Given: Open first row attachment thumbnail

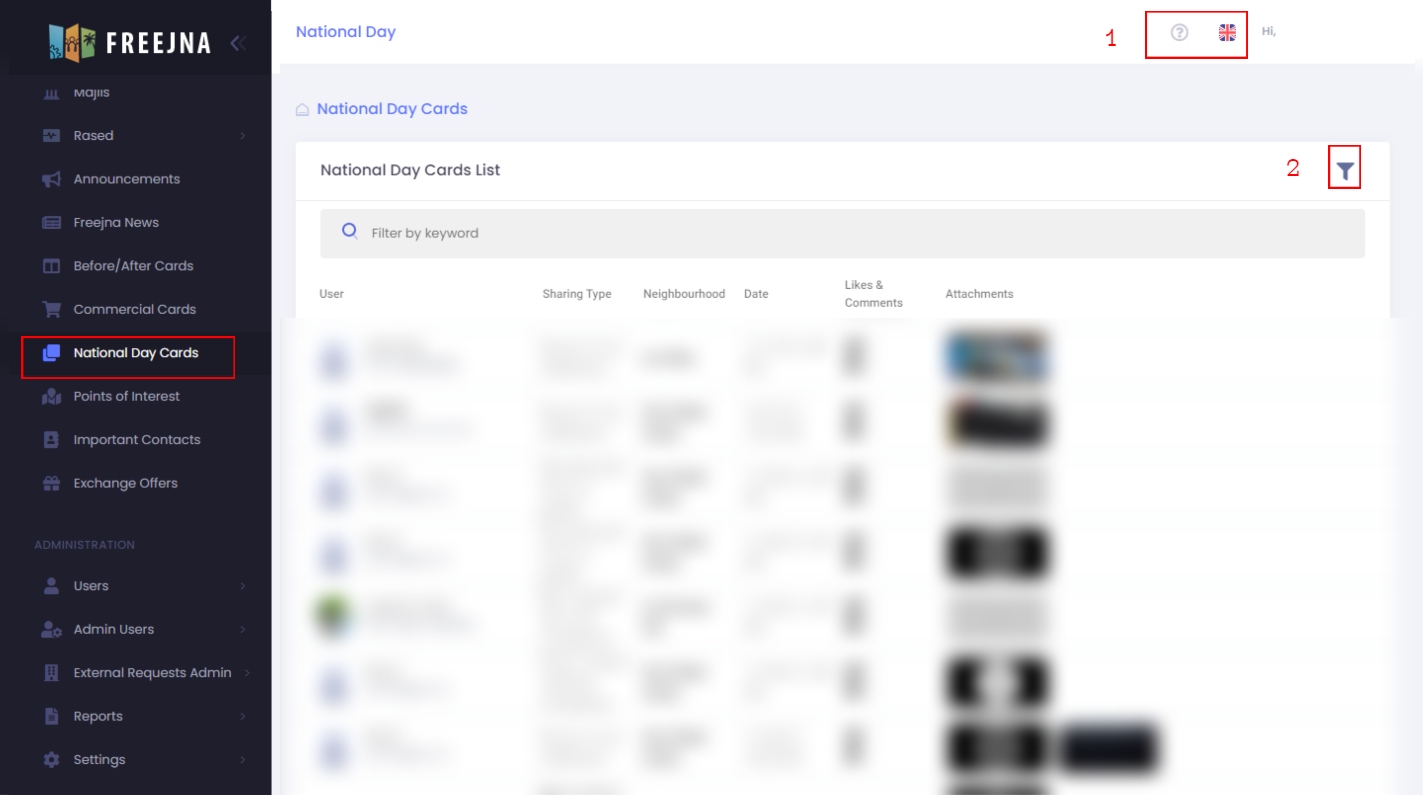Looking at the screenshot, I should 996,358.
